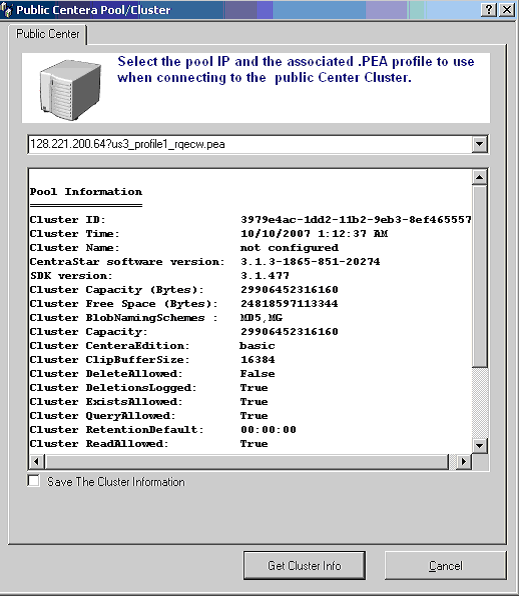Click the Cluster Name 'not configured' value
This screenshot has width=521, height=597.
289,248
